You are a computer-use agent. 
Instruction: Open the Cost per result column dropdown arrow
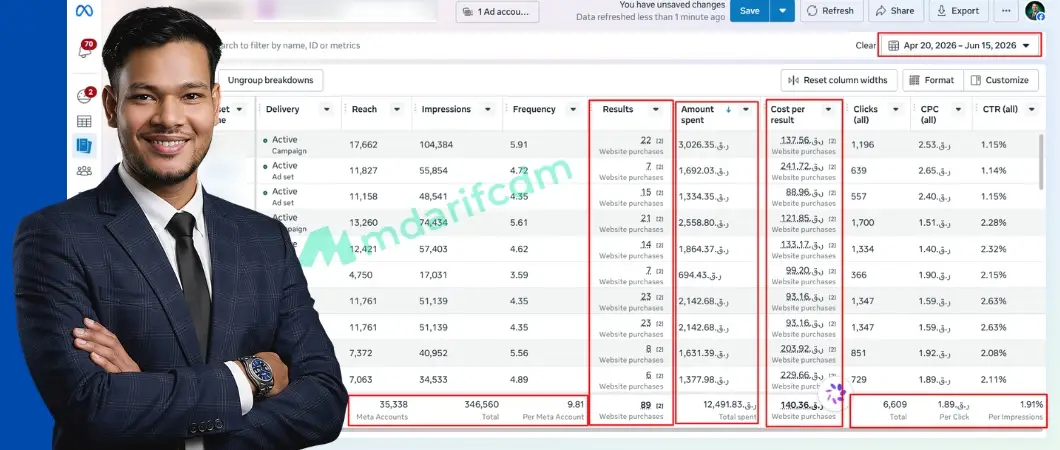(x=828, y=109)
